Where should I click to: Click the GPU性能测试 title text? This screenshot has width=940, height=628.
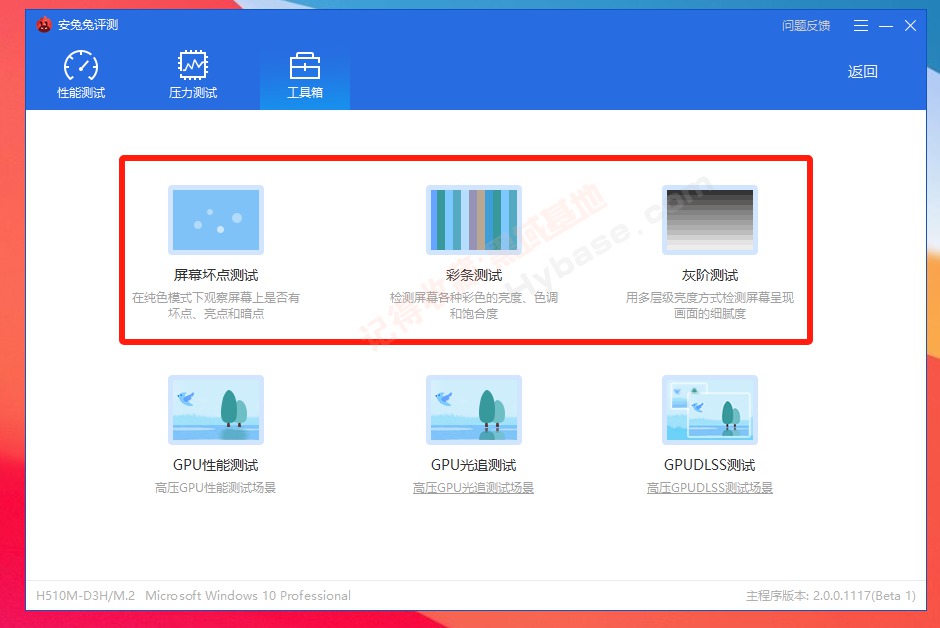click(216, 465)
